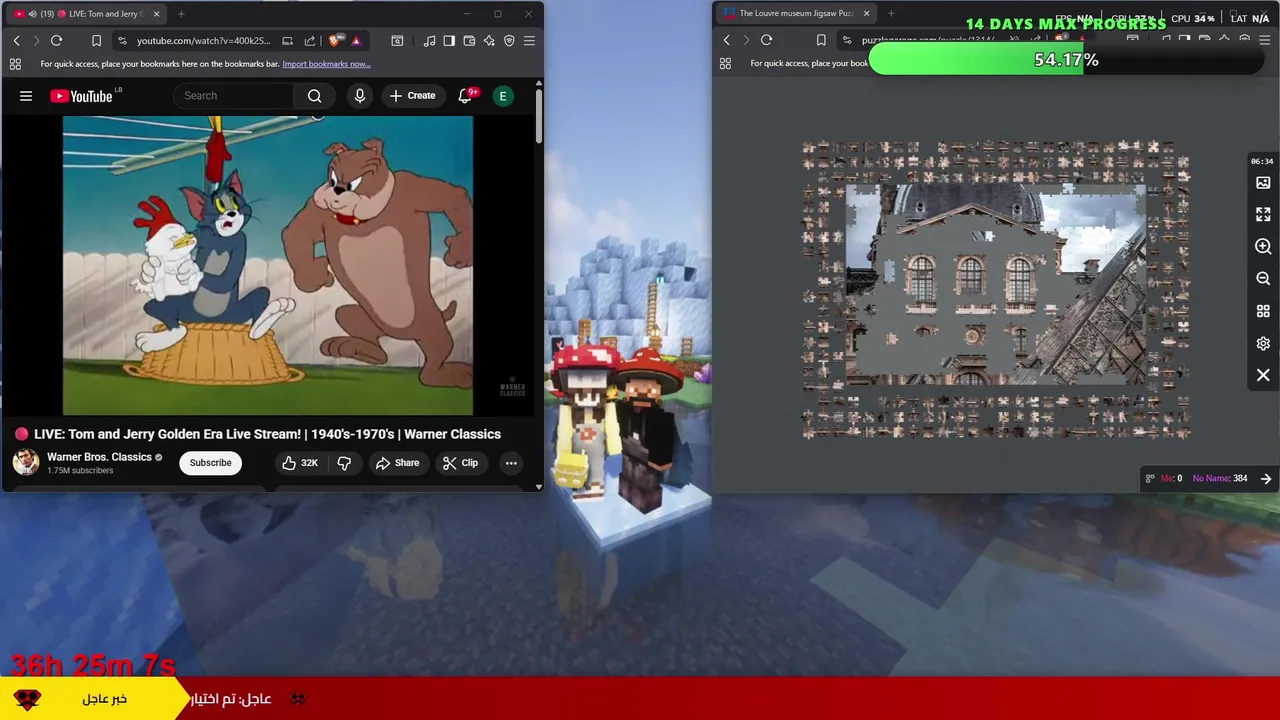The width and height of the screenshot is (1280, 720).
Task: Subscribe to Warner Bros. Classics
Action: click(x=210, y=463)
